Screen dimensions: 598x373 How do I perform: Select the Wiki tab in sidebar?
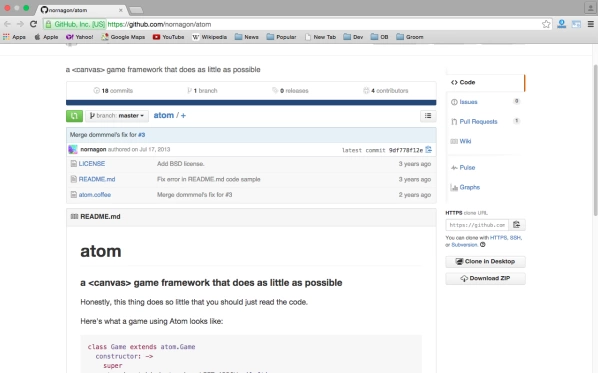click(485, 141)
